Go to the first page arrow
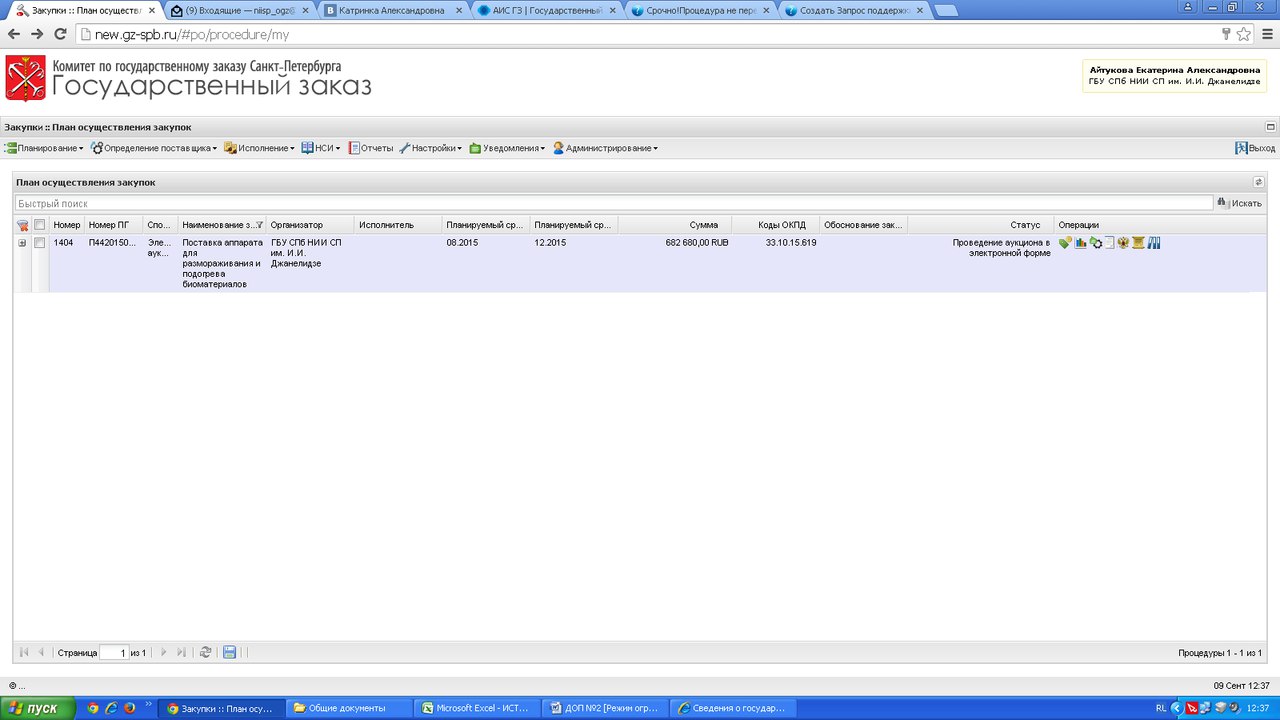 click(24, 652)
